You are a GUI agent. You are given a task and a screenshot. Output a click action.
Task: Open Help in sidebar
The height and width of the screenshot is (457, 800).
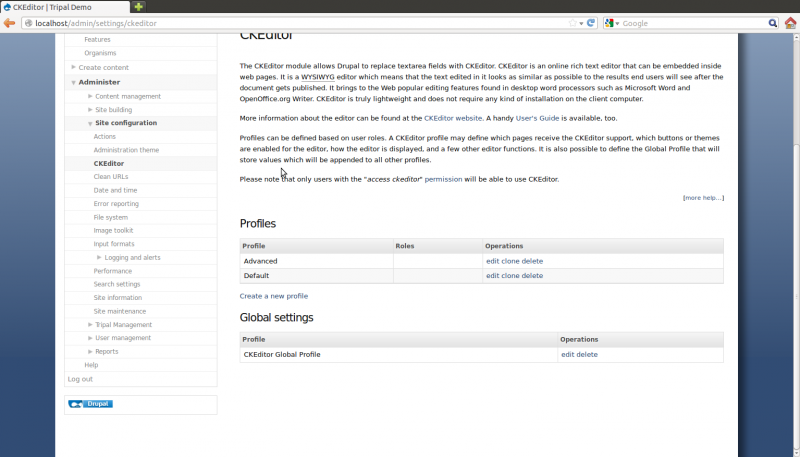click(x=91, y=365)
